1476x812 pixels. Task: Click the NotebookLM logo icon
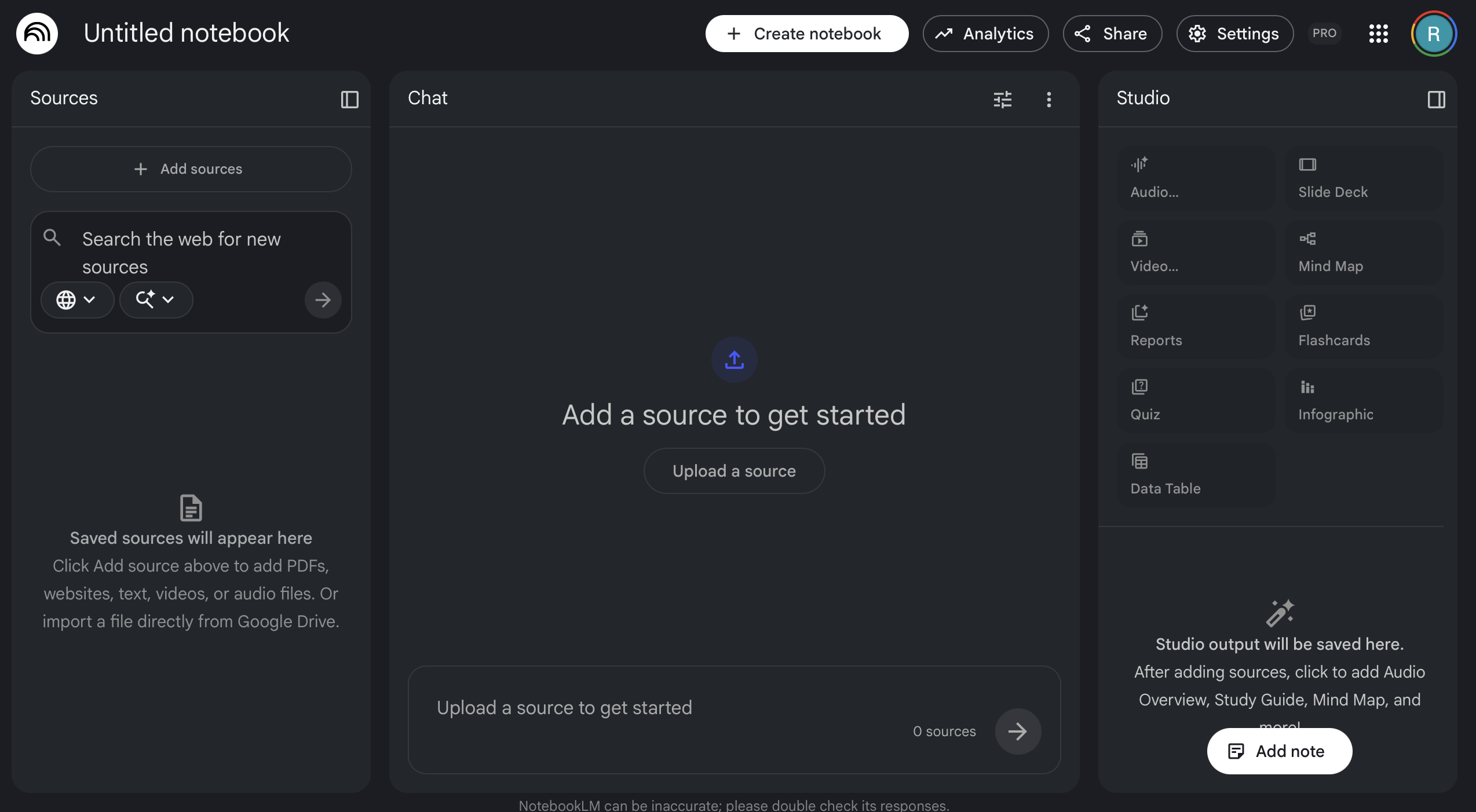37,34
